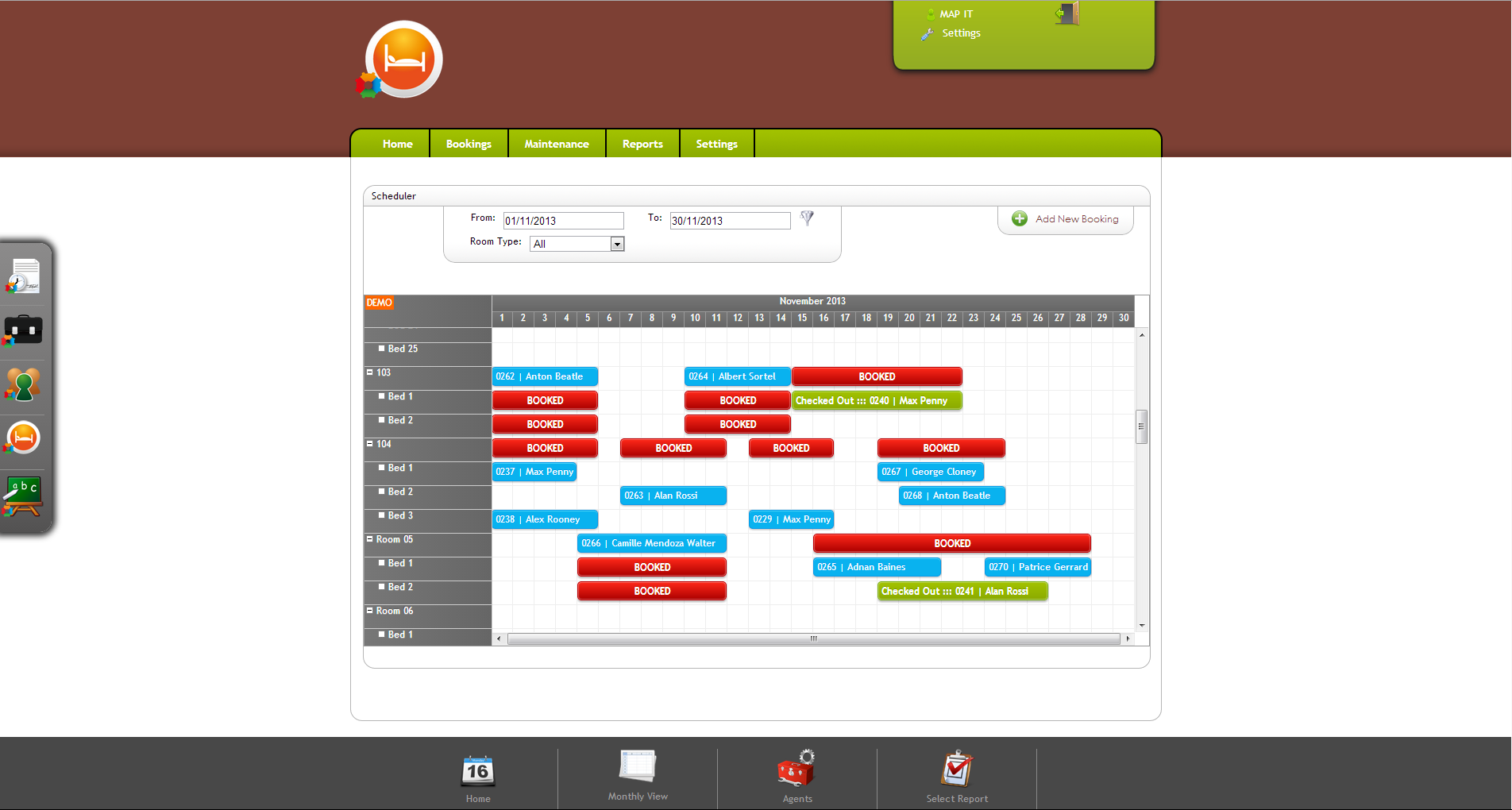Open booking 0267 George Cloney
Viewport: 1512px width, 810px height.
[x=931, y=472]
